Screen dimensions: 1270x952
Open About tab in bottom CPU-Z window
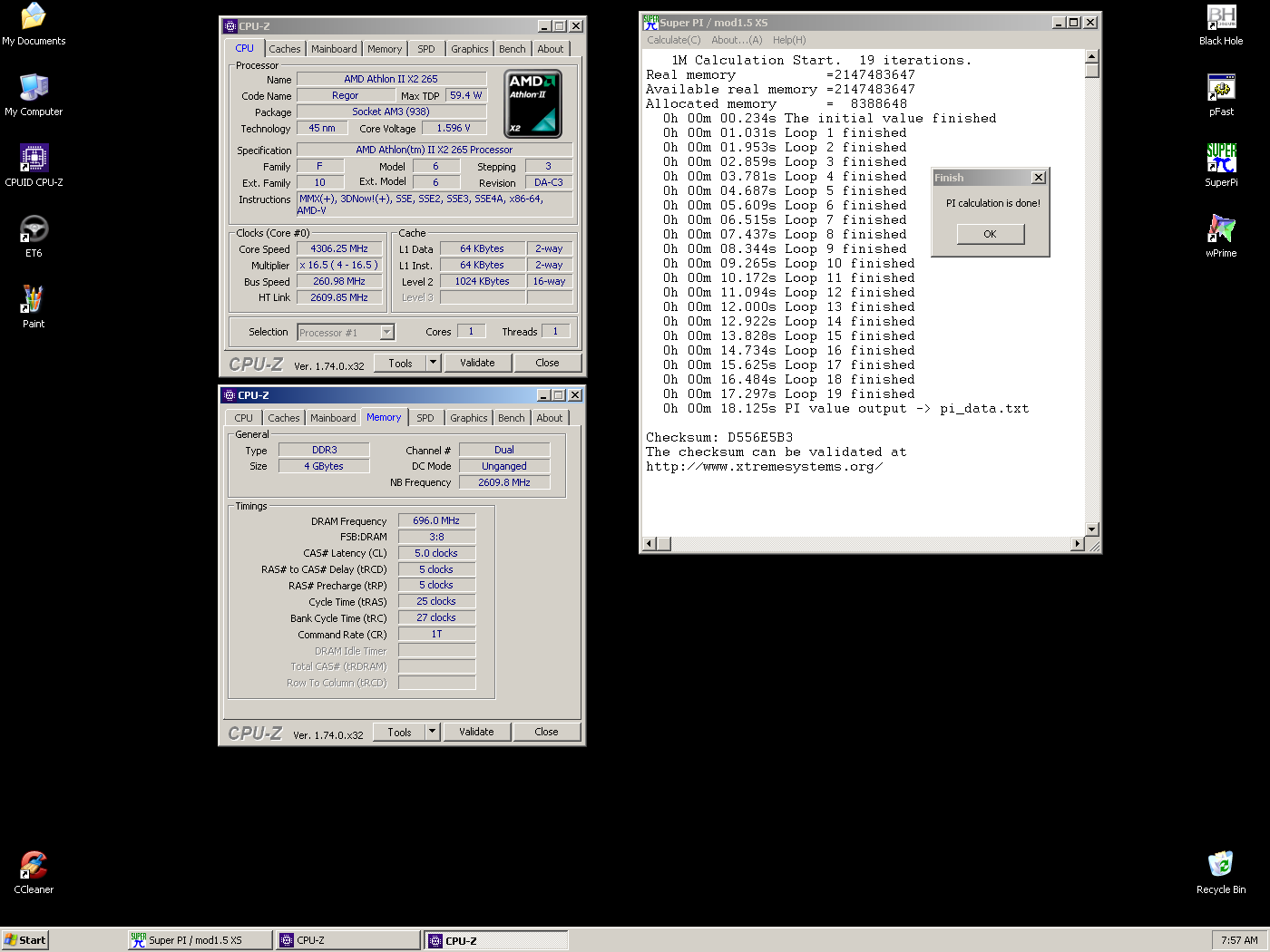click(x=550, y=418)
